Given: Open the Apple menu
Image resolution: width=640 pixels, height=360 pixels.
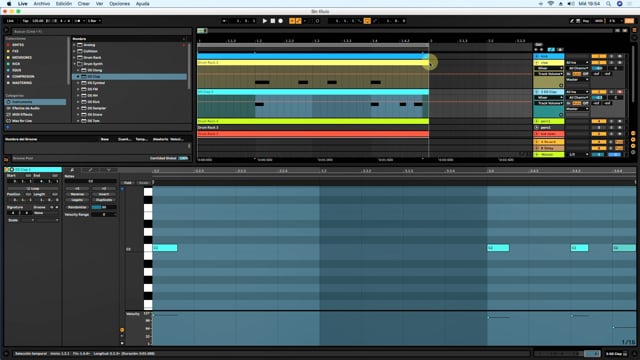Looking at the screenshot, I should pos(9,4).
